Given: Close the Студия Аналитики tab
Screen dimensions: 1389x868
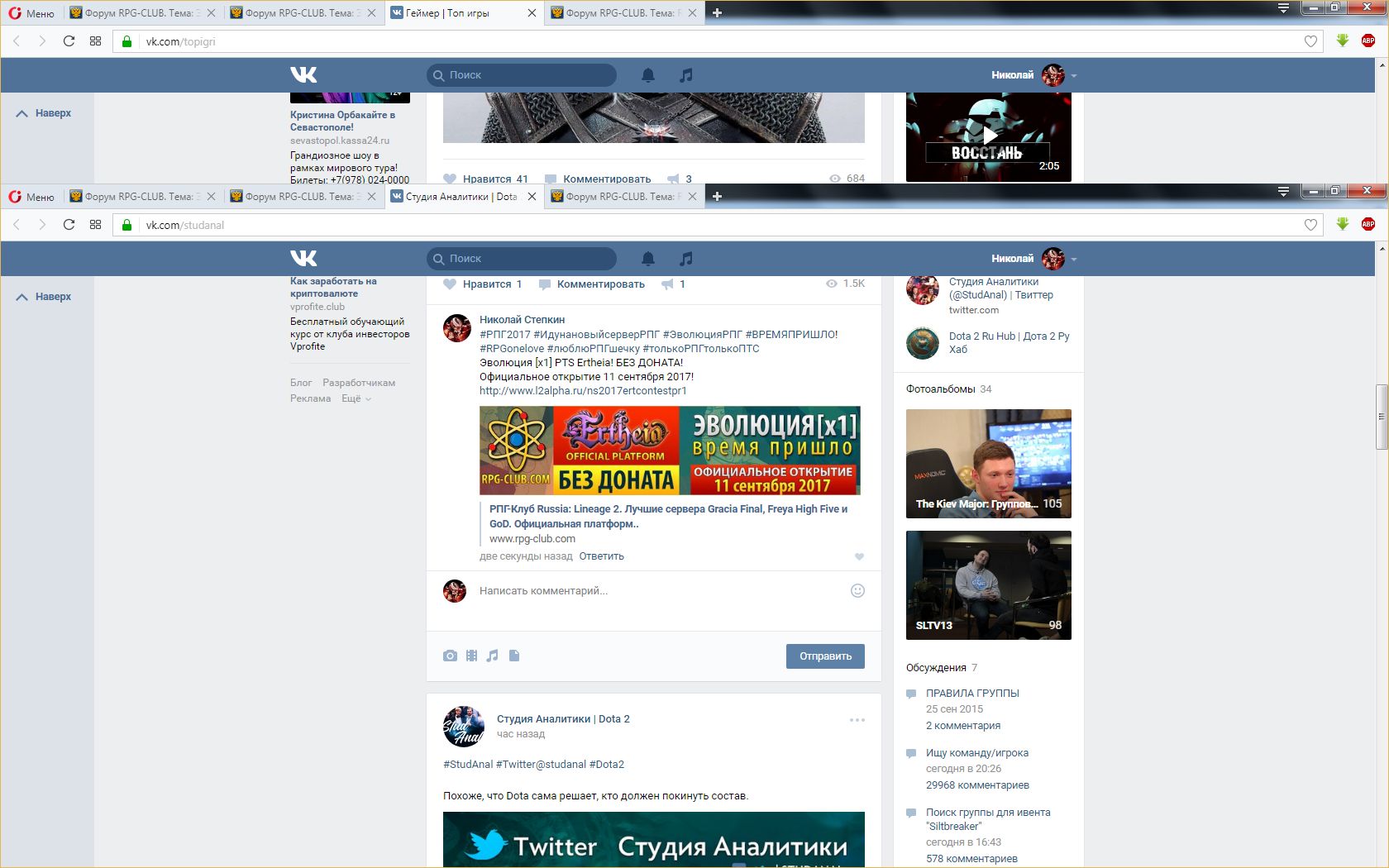Looking at the screenshot, I should tap(532, 197).
